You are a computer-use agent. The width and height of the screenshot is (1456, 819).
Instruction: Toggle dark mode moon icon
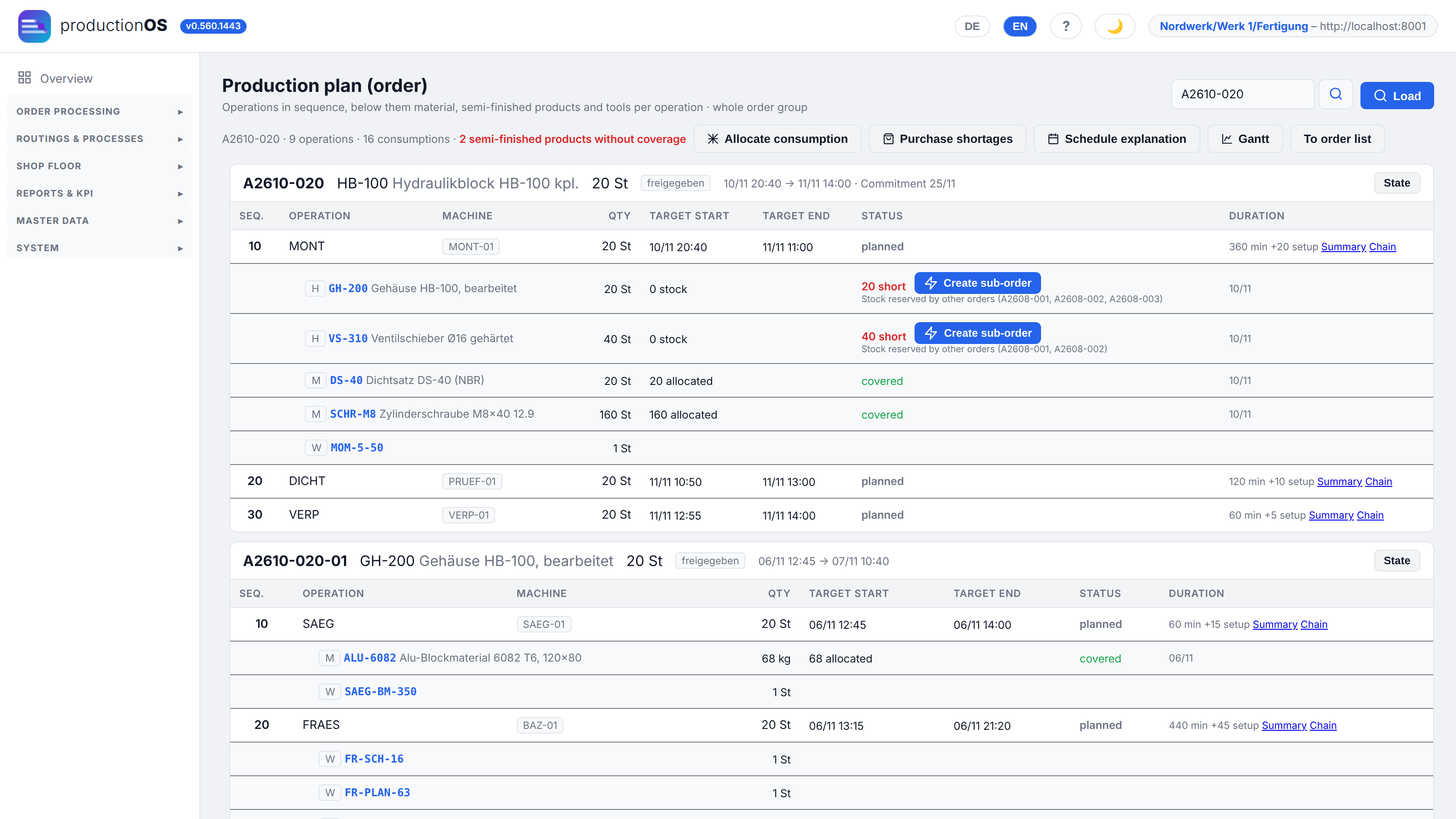pos(1115,26)
